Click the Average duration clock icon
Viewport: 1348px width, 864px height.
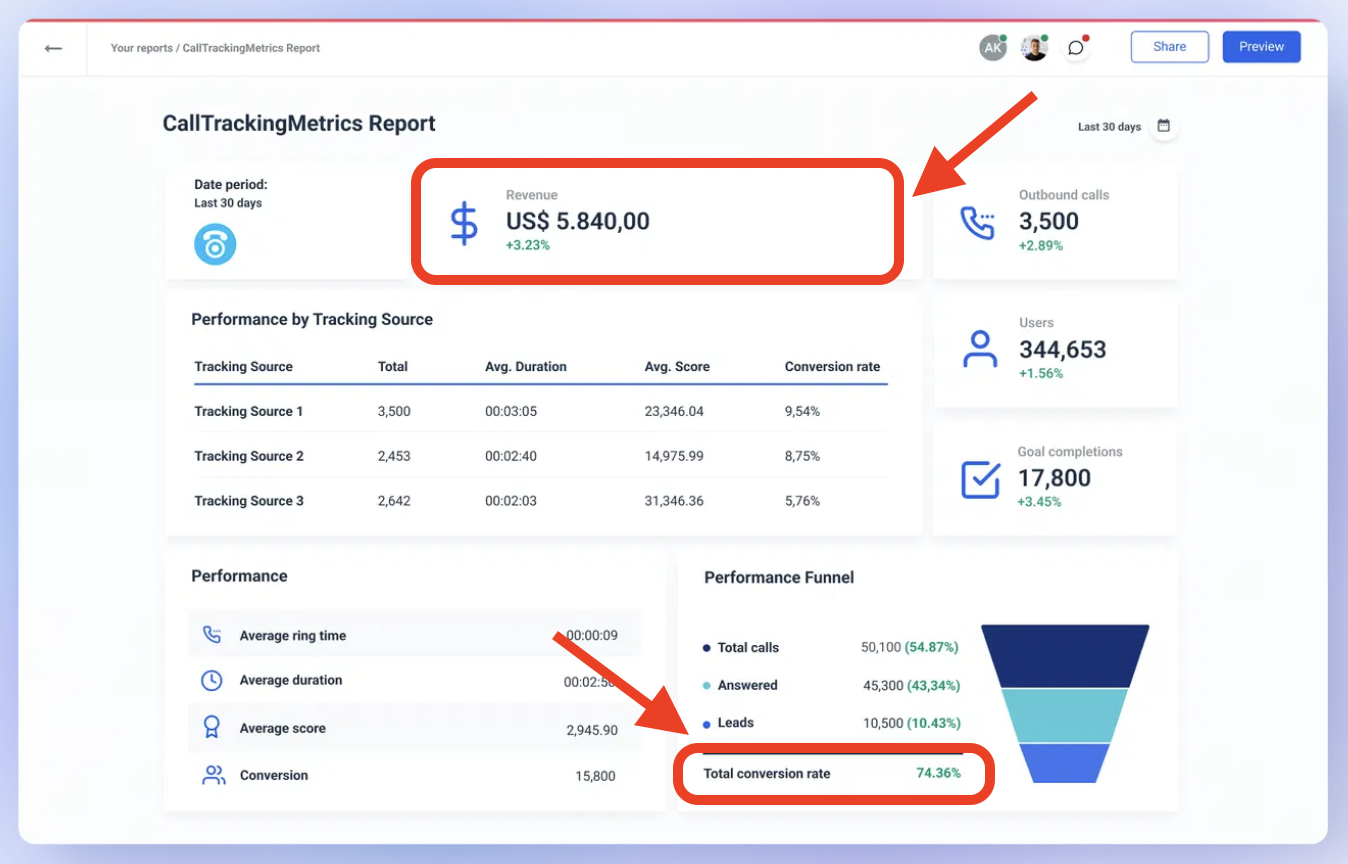pyautogui.click(x=211, y=680)
